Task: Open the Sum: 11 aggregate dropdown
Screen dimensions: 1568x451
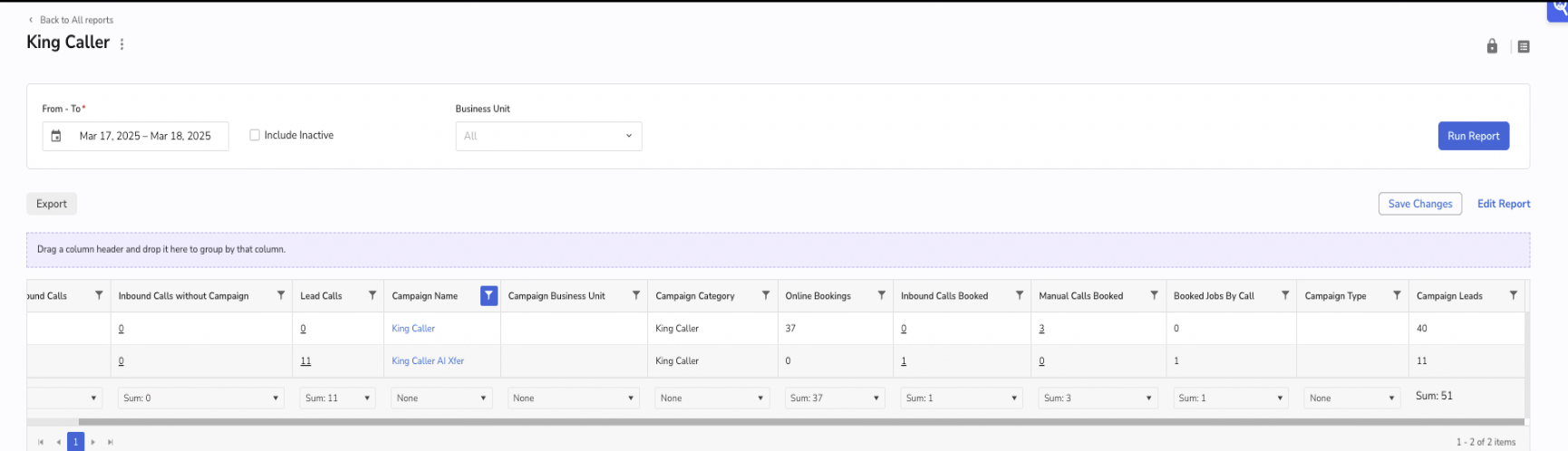Action: [x=337, y=398]
